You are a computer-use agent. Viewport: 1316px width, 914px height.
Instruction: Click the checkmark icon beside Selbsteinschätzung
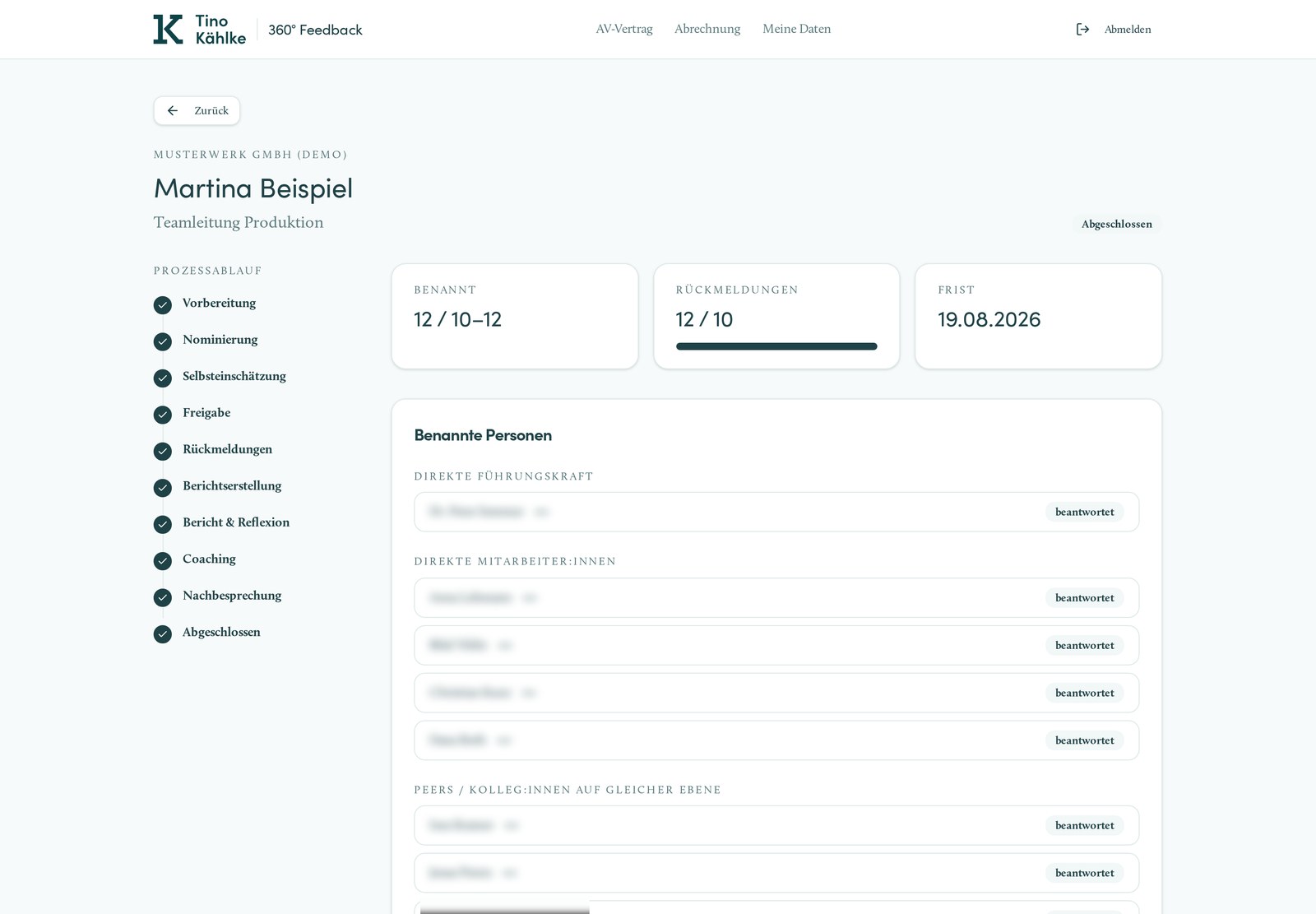[x=163, y=378]
